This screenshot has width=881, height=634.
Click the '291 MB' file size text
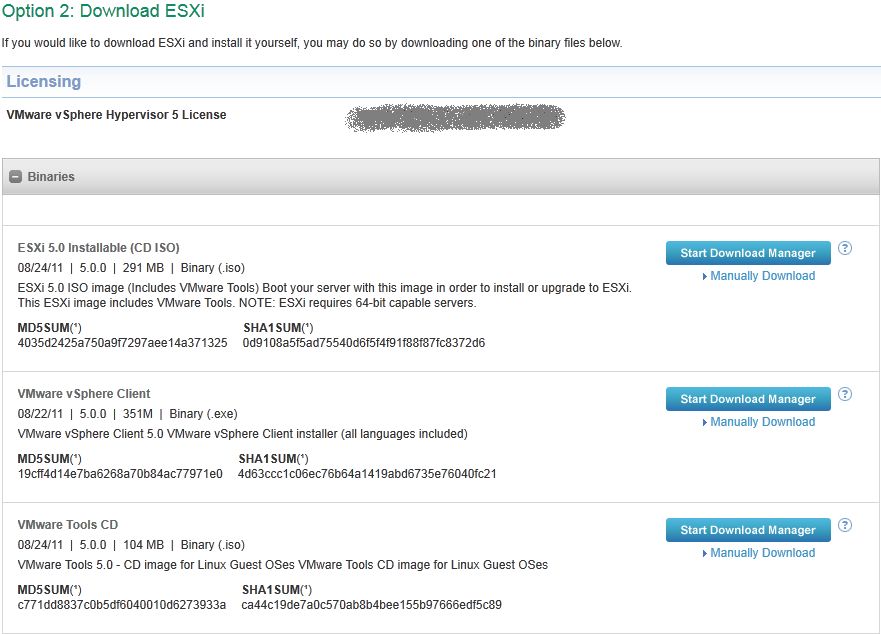[x=143, y=268]
